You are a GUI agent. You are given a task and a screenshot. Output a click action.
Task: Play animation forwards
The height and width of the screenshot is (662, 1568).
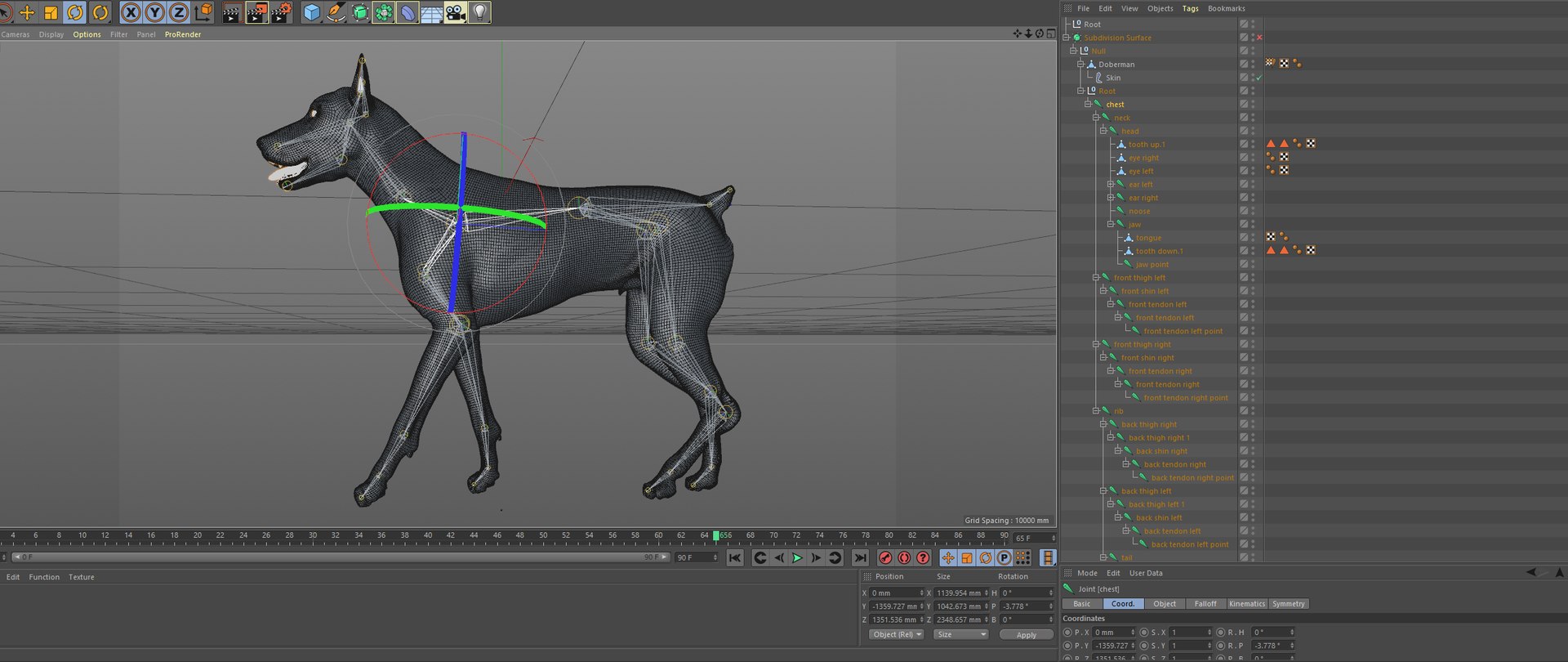point(798,557)
